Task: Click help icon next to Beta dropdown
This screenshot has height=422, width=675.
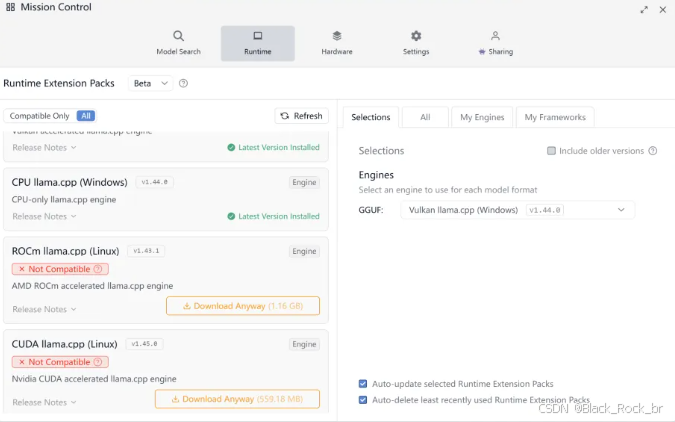Action: (x=183, y=83)
